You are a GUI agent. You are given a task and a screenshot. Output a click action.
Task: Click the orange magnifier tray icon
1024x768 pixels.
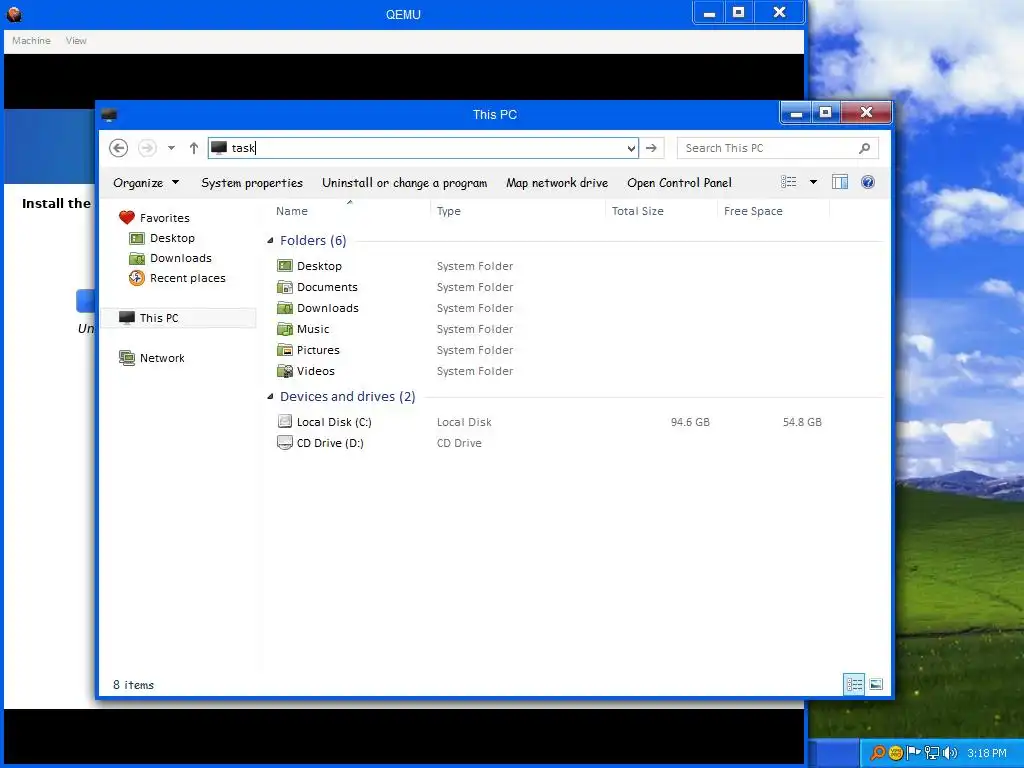[878, 753]
